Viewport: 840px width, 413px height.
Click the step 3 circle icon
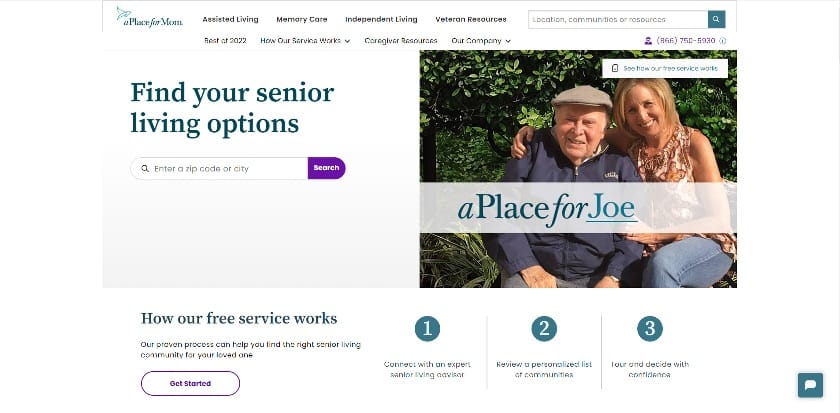(649, 329)
